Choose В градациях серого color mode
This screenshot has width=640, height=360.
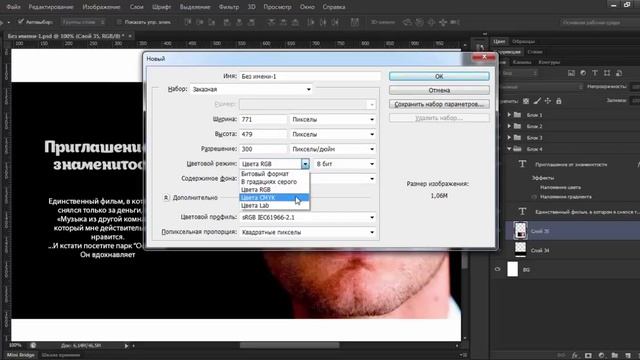click(x=274, y=182)
